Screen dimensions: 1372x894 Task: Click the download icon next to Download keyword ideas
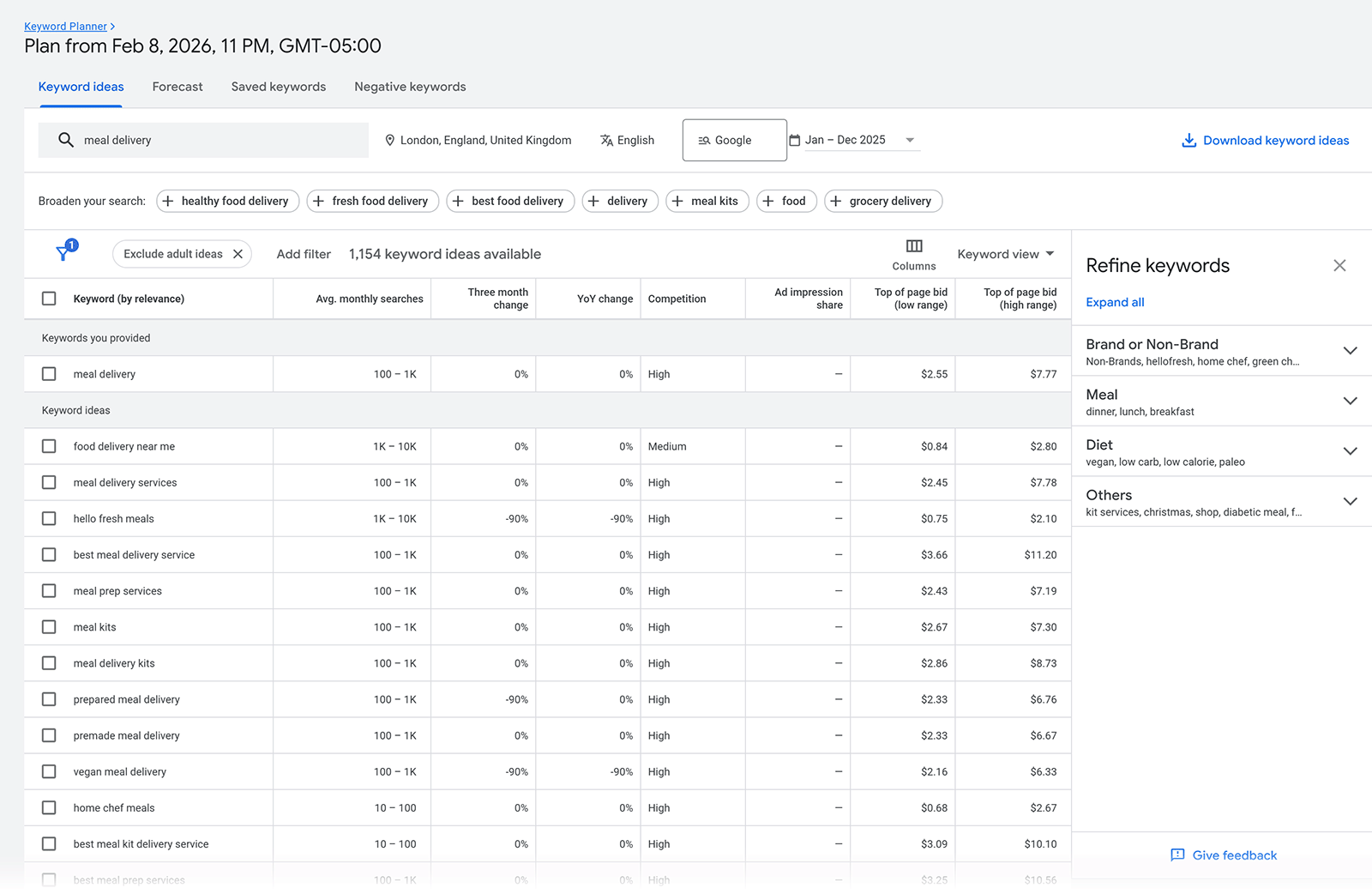coord(1188,140)
